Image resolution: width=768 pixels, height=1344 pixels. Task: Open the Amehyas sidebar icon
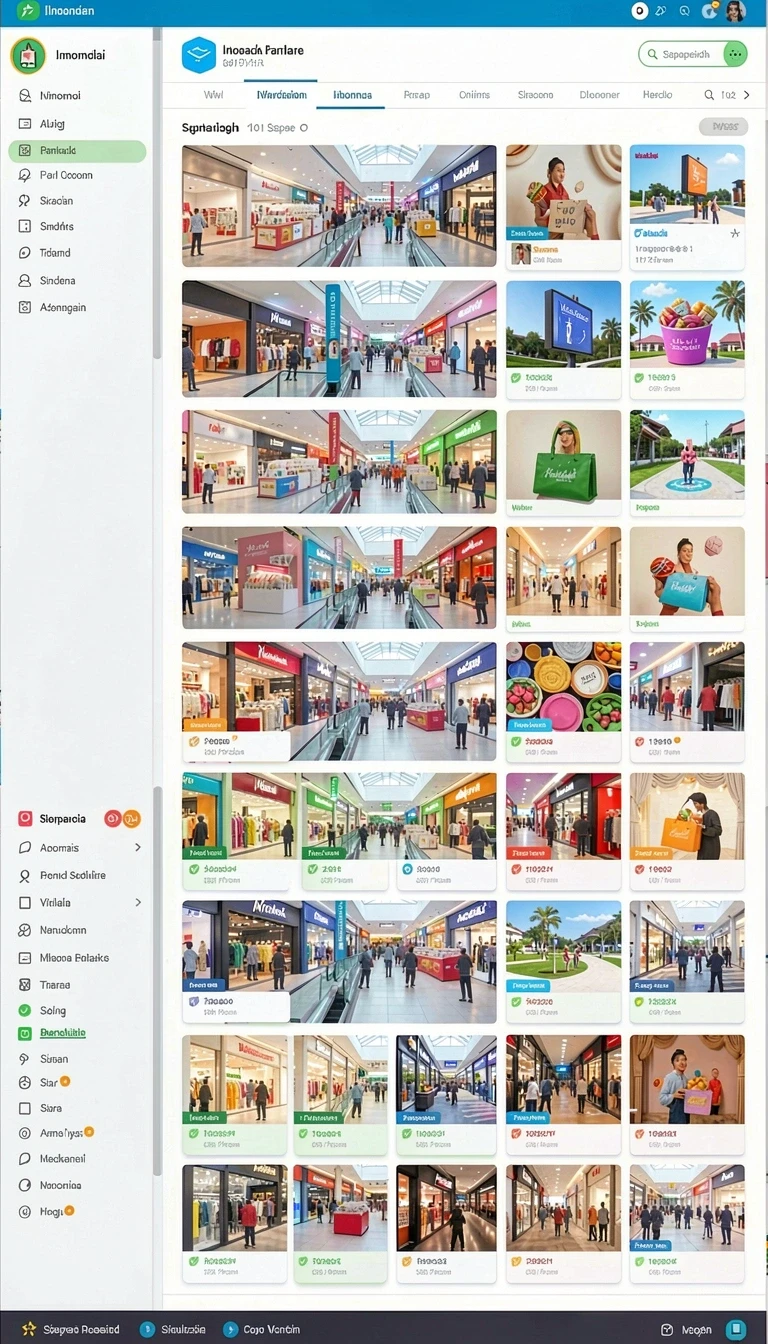(25, 1134)
